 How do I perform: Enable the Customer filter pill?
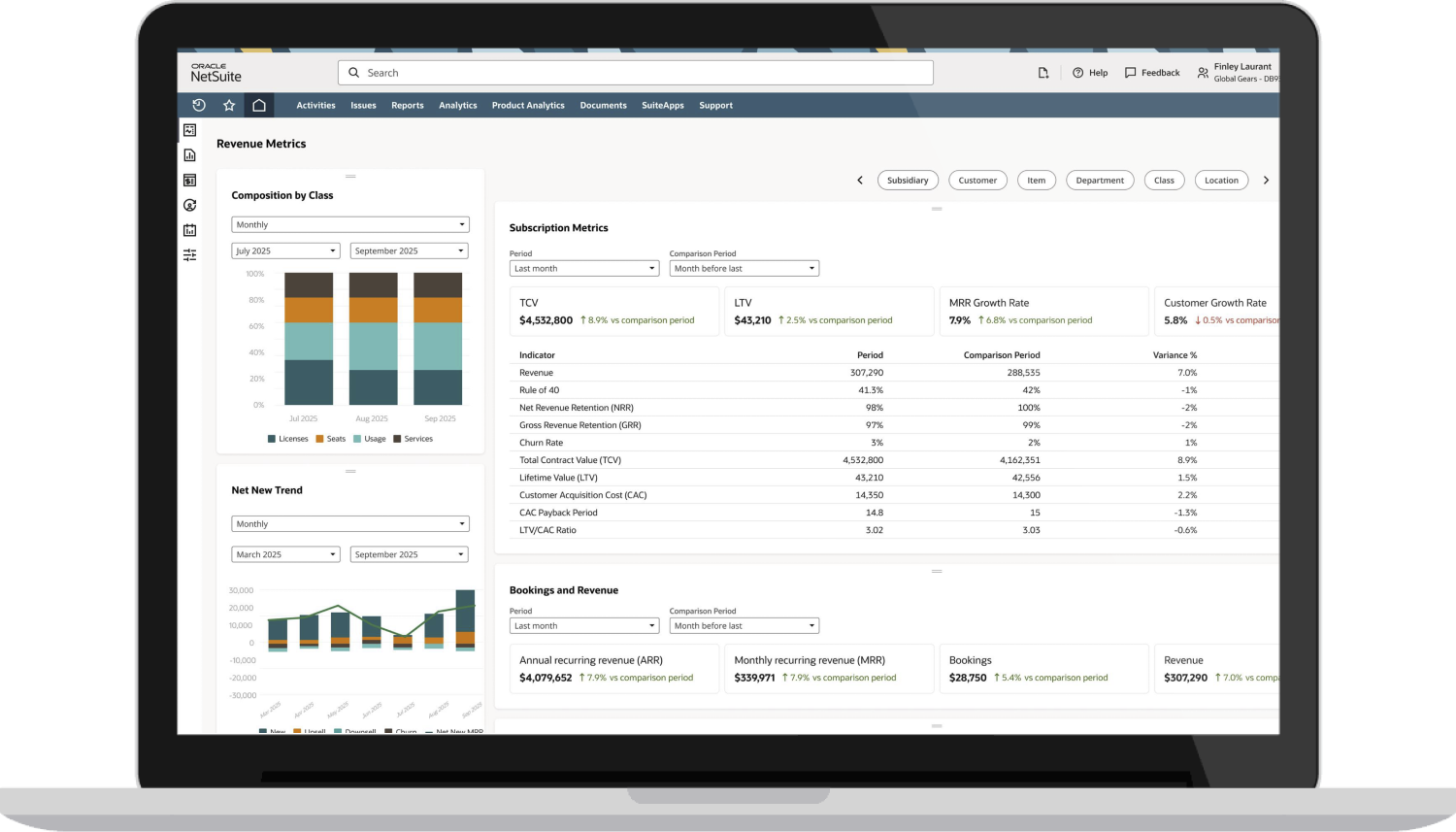977,180
